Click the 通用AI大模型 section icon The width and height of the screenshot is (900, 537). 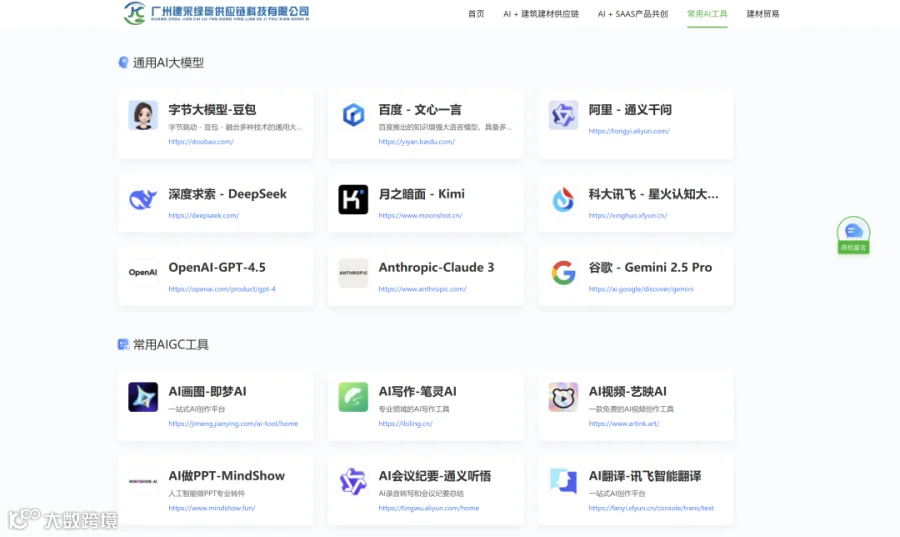click(x=123, y=63)
